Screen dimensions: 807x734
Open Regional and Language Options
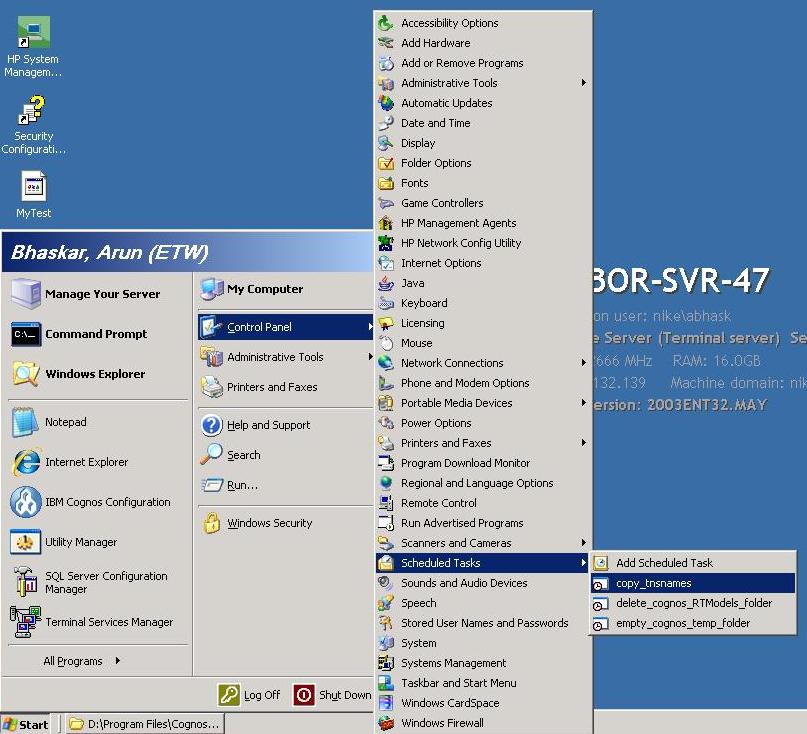click(x=483, y=483)
